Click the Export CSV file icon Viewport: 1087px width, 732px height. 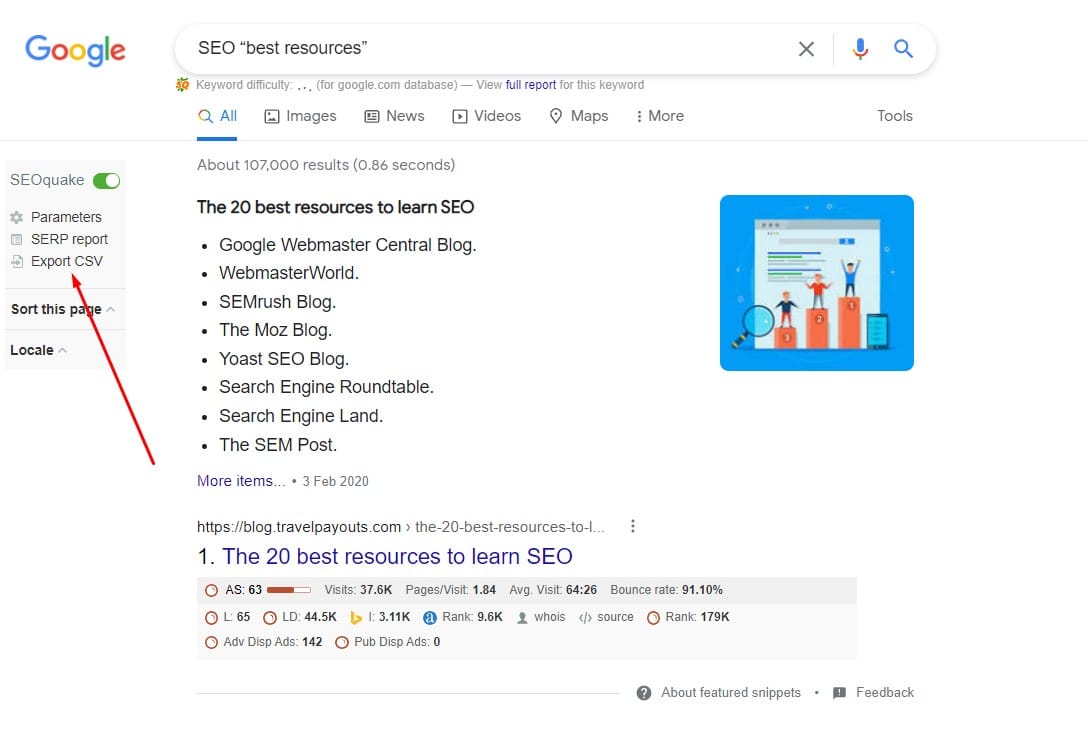(x=17, y=262)
